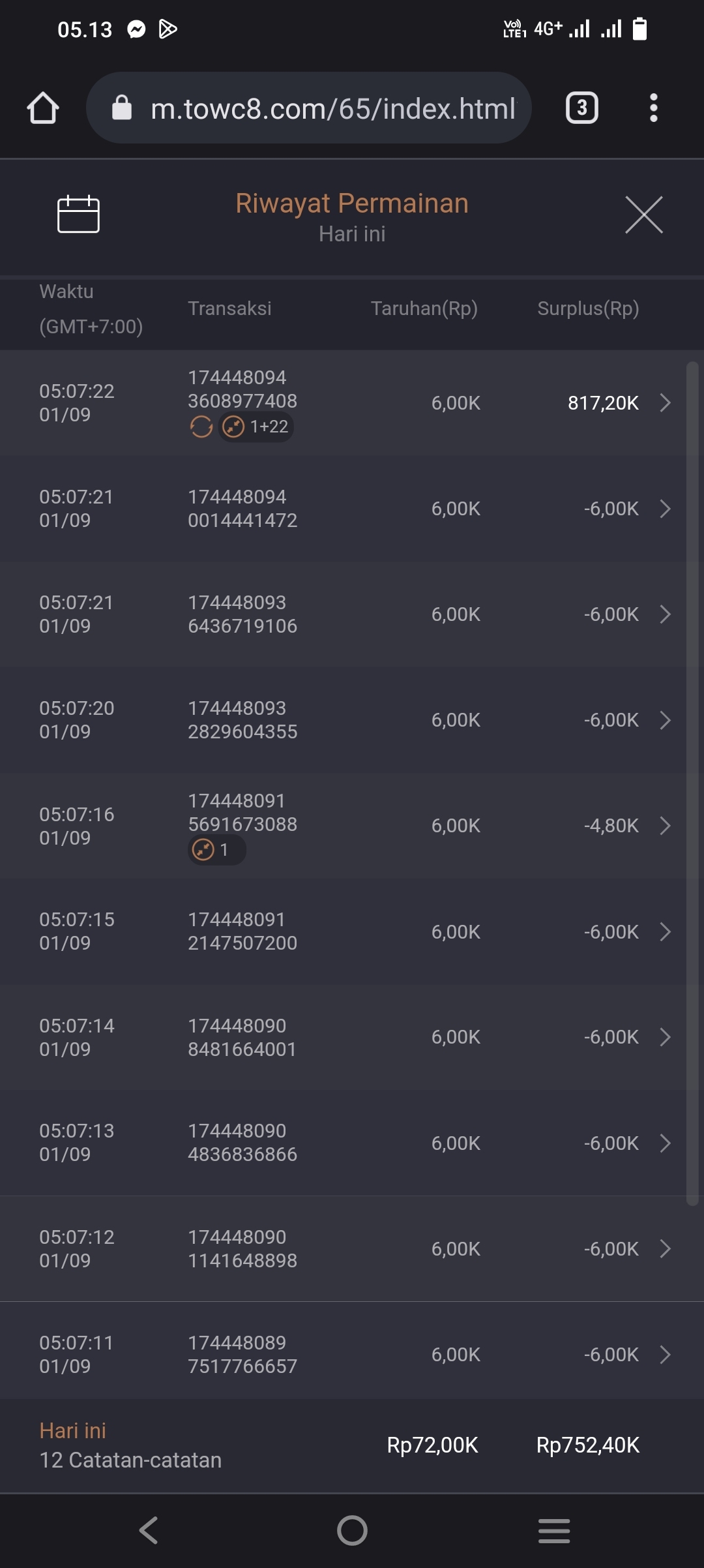Click the vertical scrollbar of the history list

click(692, 783)
